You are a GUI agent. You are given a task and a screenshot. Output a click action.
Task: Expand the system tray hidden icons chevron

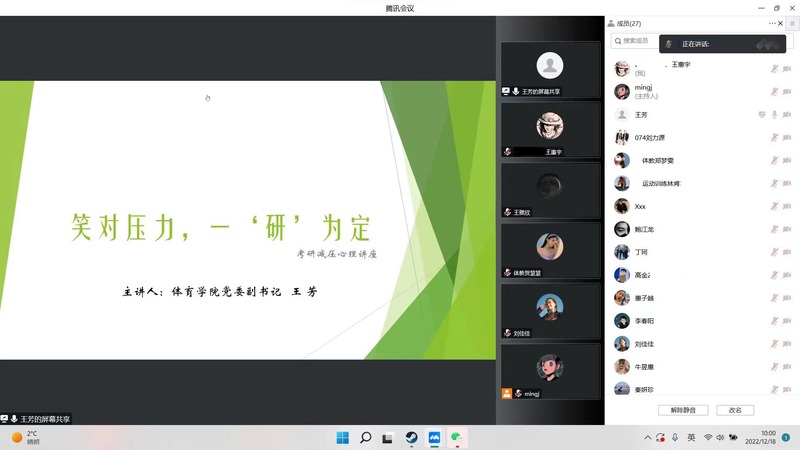[646, 438]
